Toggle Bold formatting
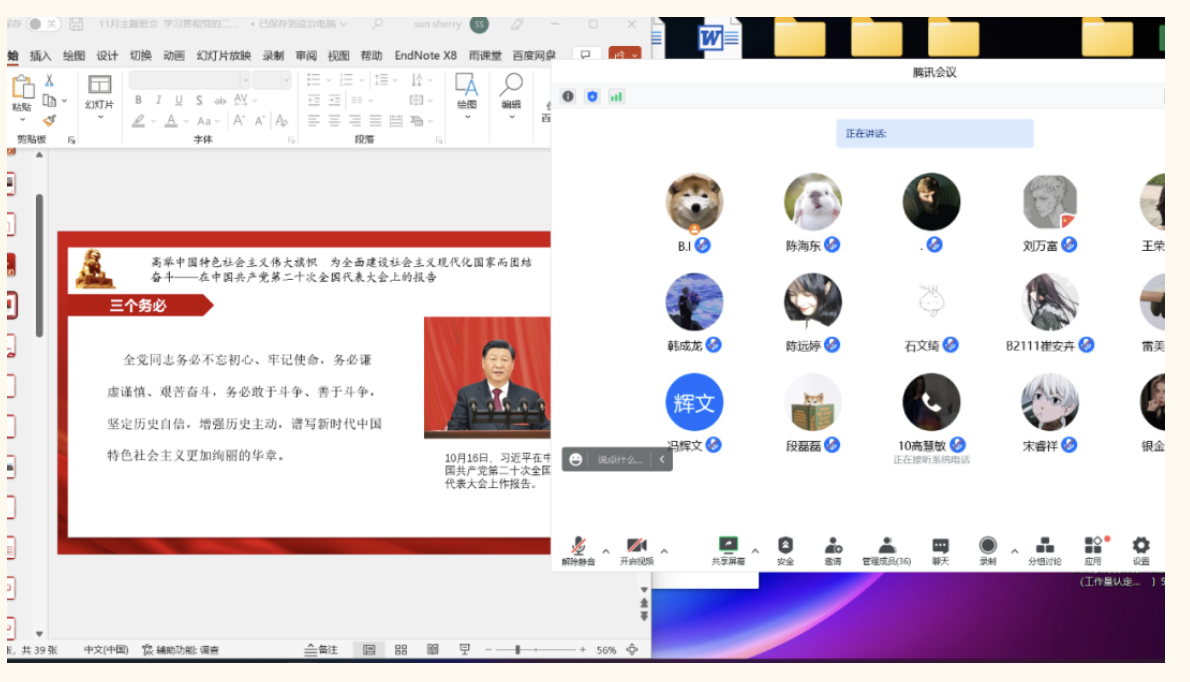Viewport: 1190px width, 682px height. pyautogui.click(x=138, y=100)
